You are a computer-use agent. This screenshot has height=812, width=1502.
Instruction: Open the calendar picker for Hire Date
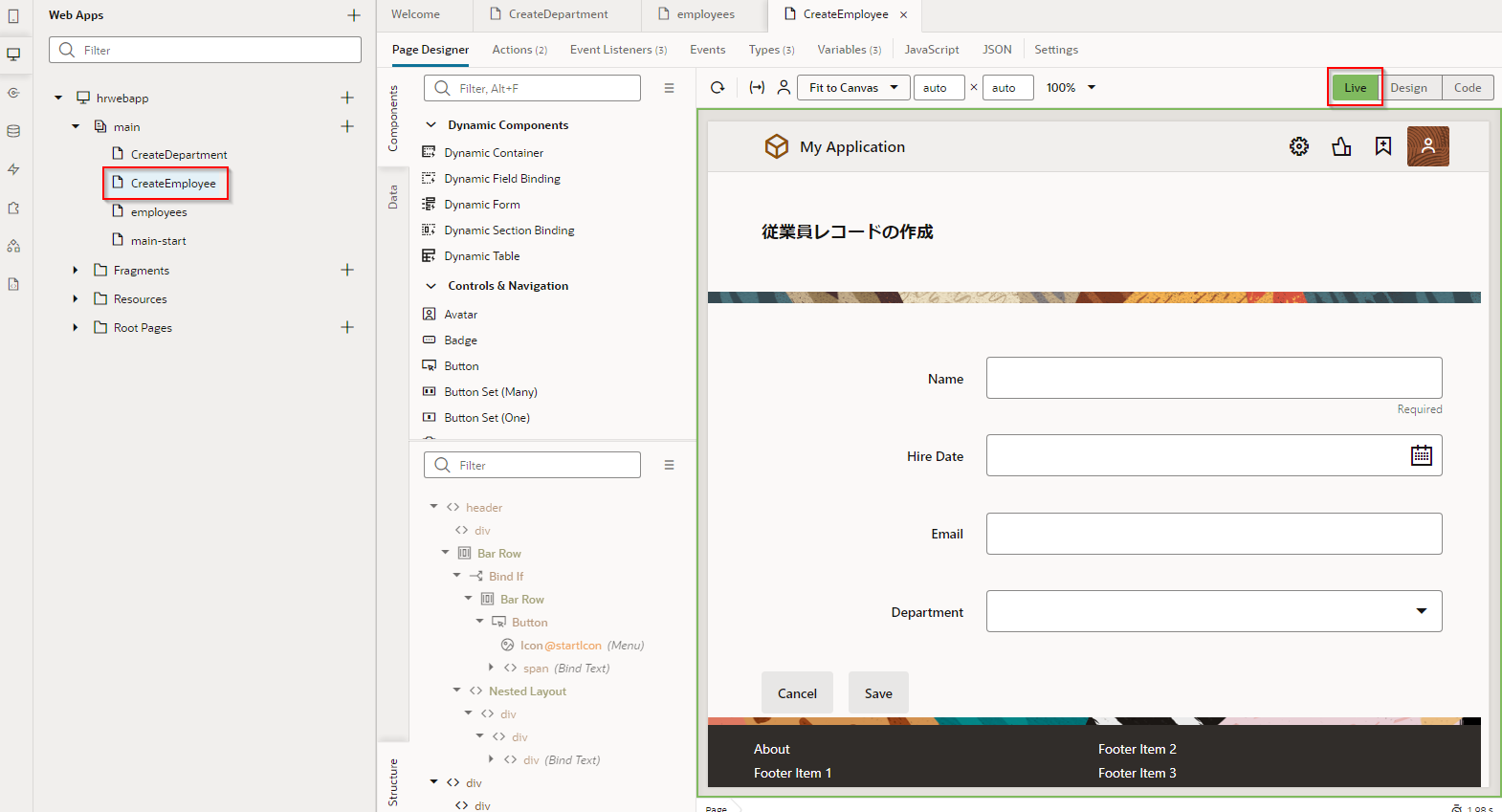coord(1421,456)
